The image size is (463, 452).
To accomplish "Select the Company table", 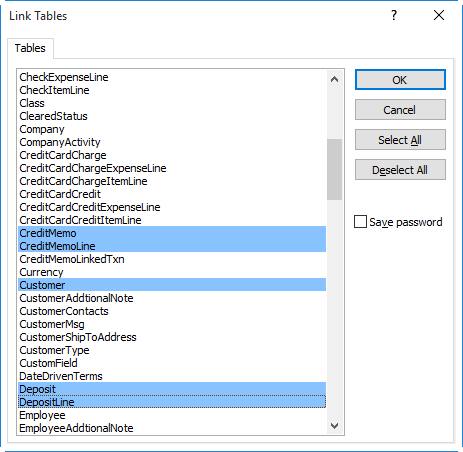I will click(172, 129).
